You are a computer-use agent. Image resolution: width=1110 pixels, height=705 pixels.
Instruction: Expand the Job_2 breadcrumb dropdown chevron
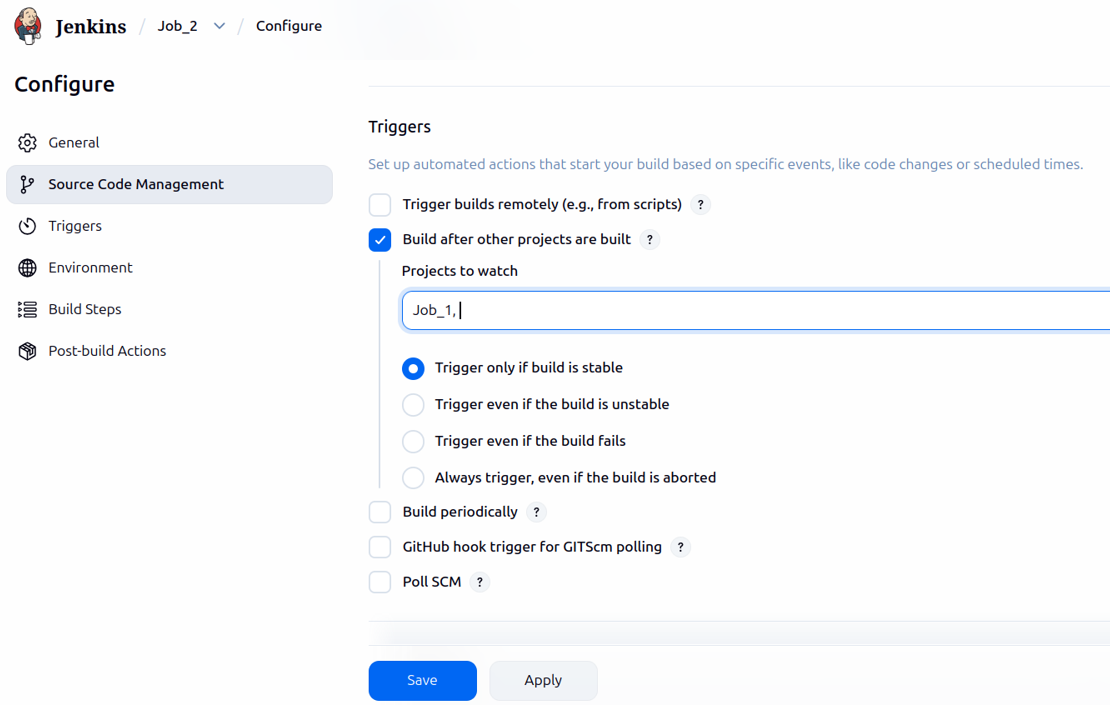pyautogui.click(x=219, y=26)
